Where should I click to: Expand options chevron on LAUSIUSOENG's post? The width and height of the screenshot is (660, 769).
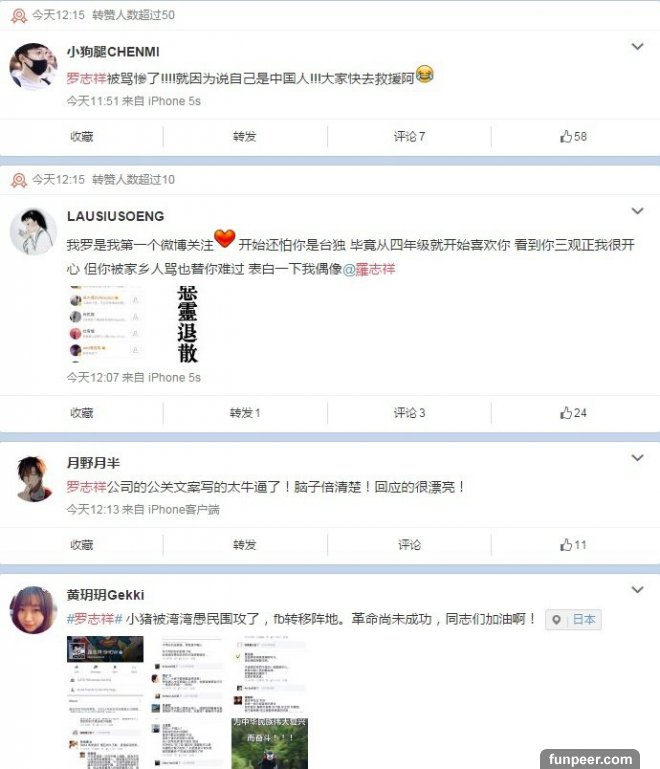pyautogui.click(x=637, y=211)
